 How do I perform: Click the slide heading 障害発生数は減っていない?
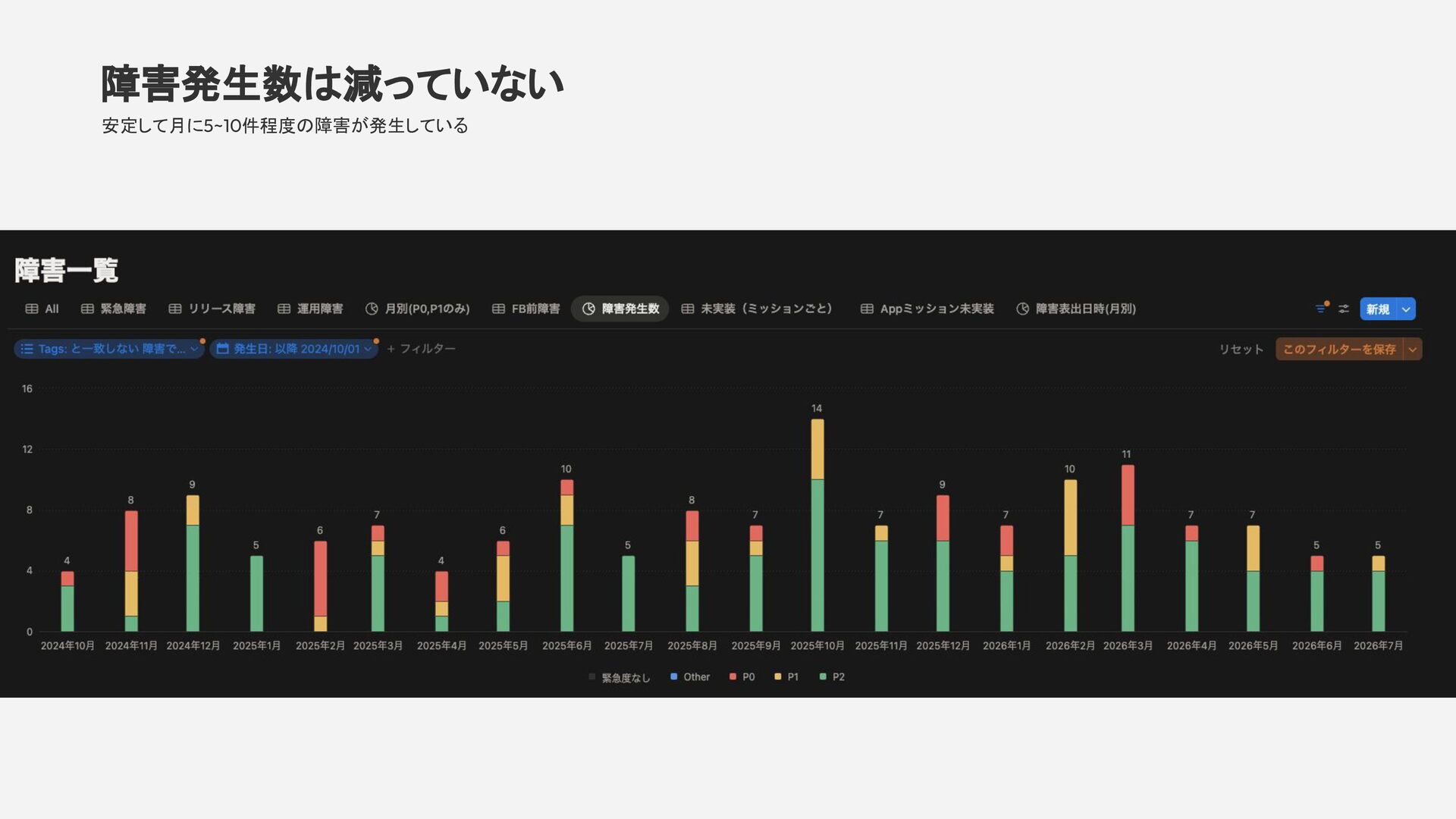tap(332, 83)
